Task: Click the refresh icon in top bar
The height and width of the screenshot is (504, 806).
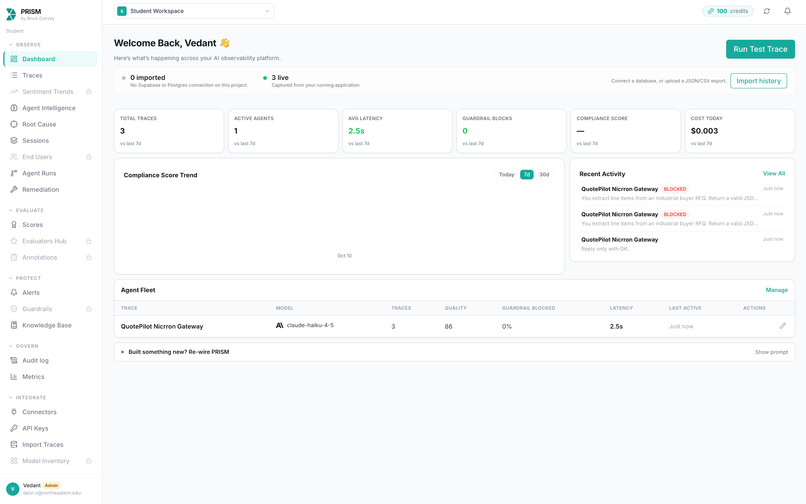Action: click(766, 11)
